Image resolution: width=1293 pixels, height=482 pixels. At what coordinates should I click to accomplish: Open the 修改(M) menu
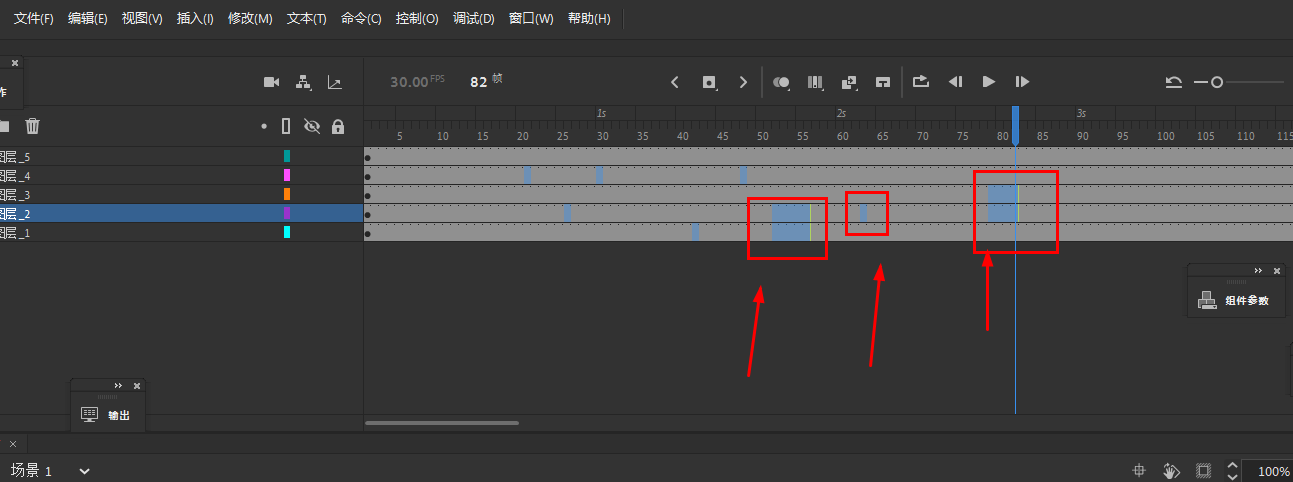click(x=250, y=19)
